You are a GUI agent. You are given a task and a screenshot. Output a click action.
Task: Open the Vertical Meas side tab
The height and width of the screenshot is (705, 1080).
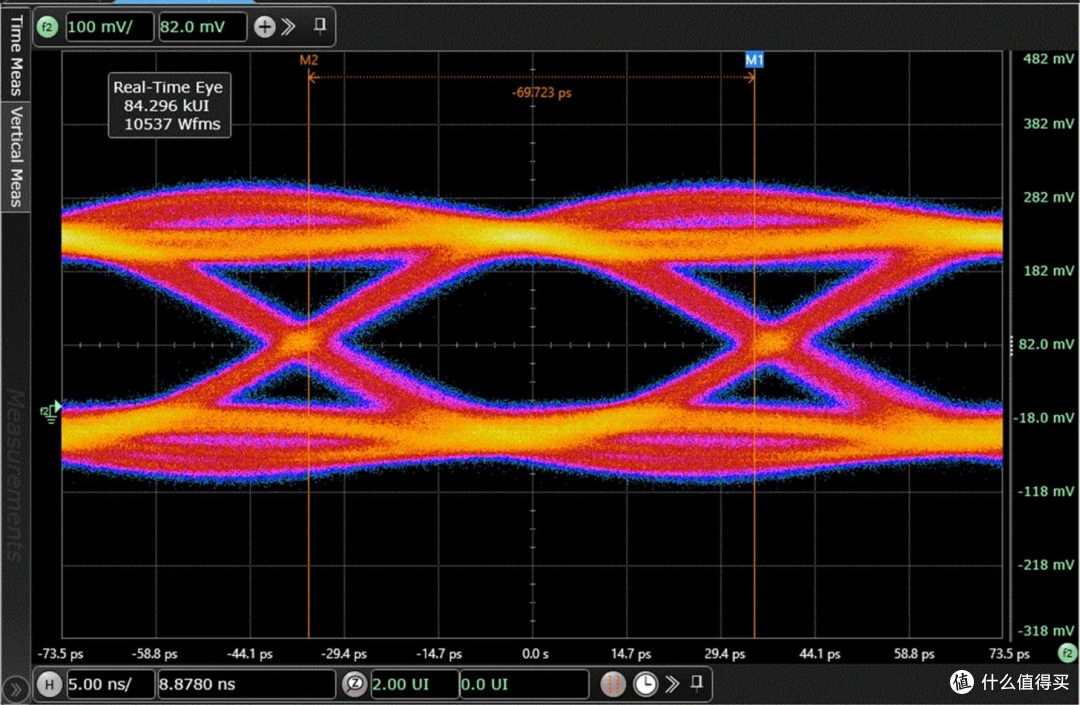tap(16, 157)
